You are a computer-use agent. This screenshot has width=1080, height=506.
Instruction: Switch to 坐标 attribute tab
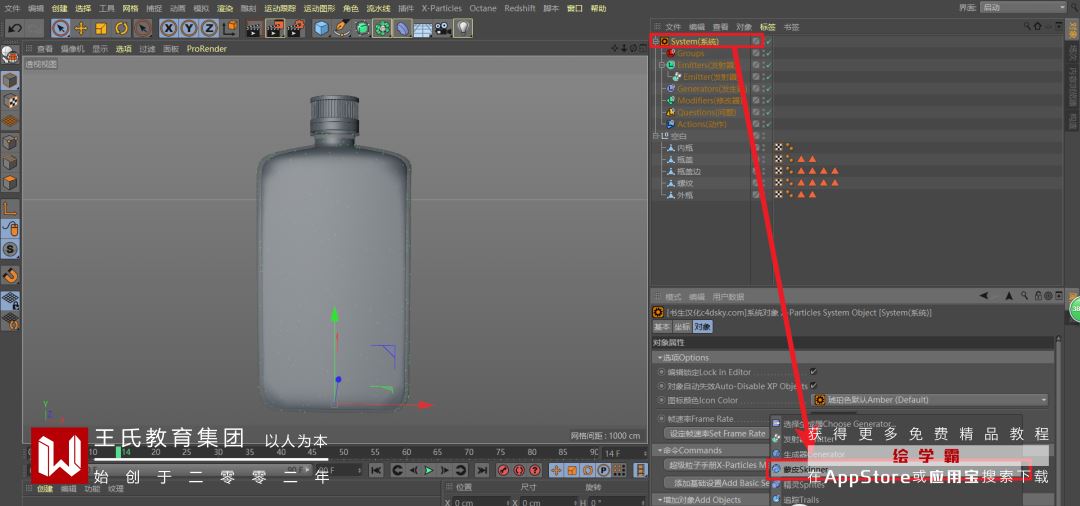pos(681,327)
